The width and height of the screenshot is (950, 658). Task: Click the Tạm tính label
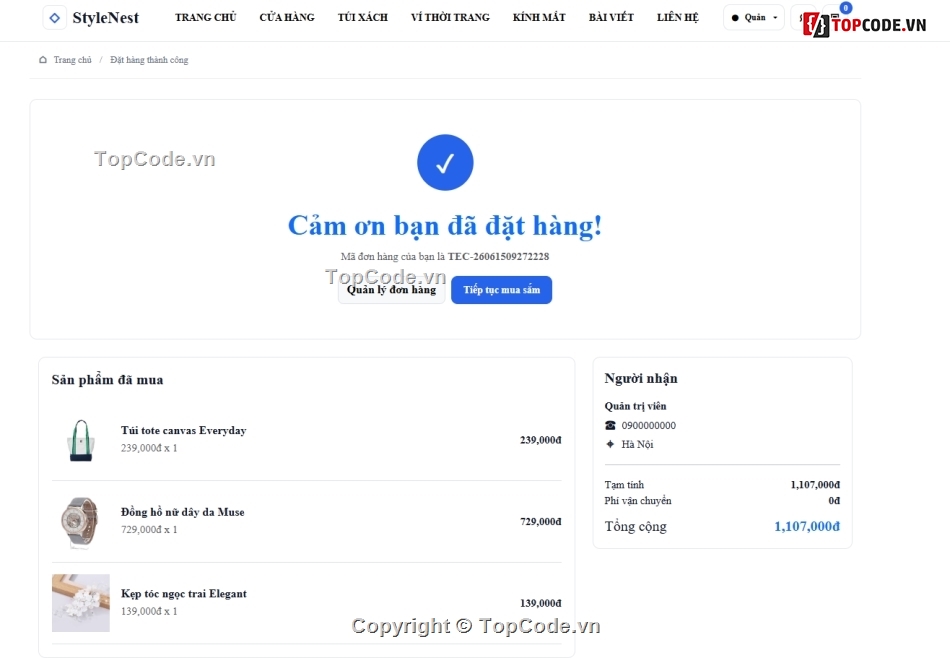[624, 485]
